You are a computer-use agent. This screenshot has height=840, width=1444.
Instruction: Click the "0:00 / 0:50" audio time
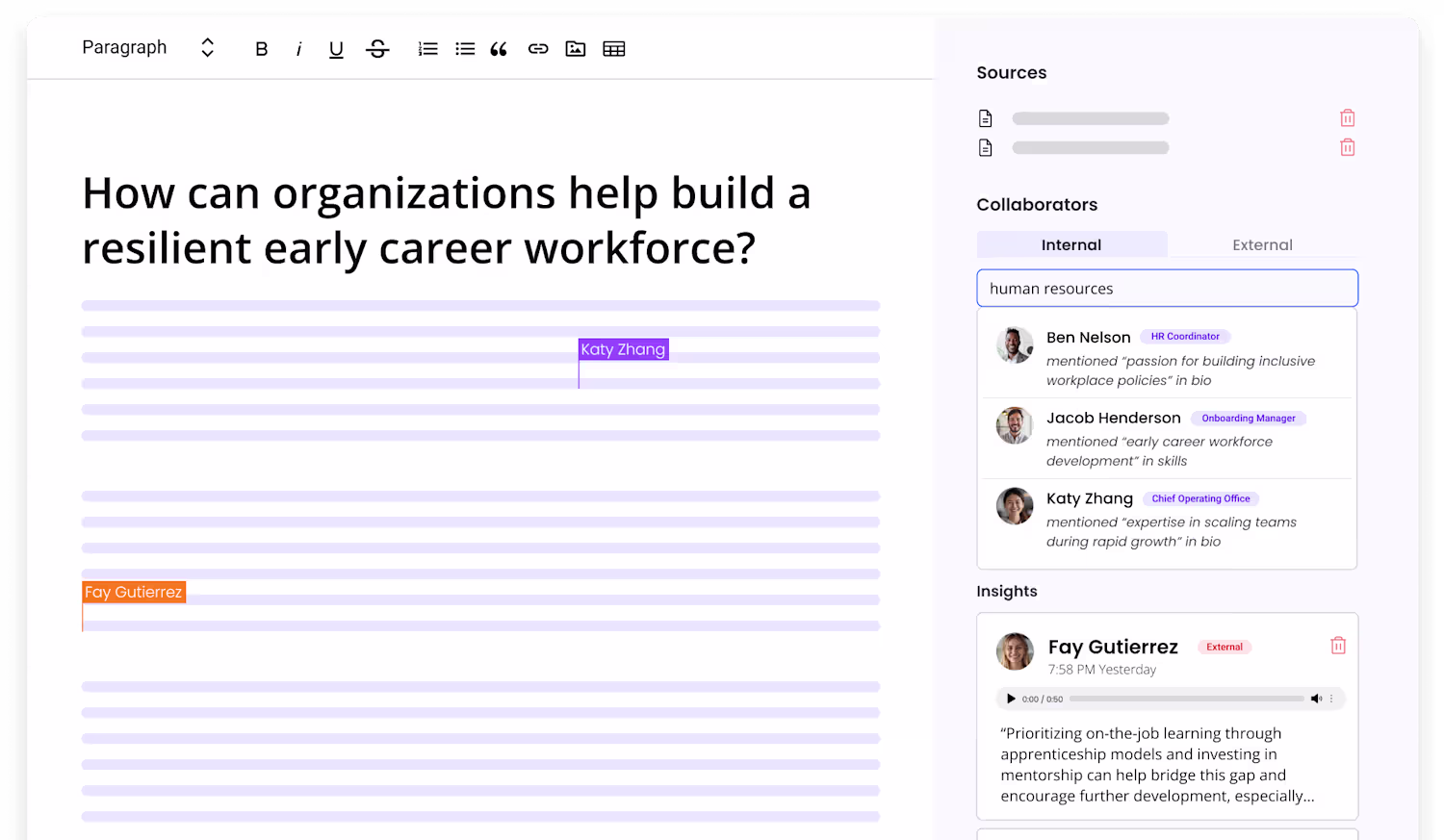click(x=1043, y=700)
